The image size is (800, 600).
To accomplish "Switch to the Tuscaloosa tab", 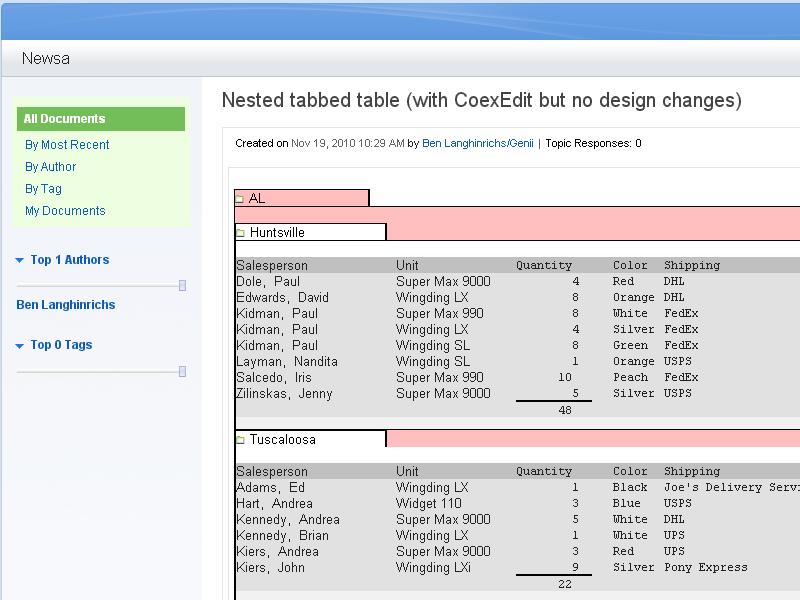I will pyautogui.click(x=282, y=440).
